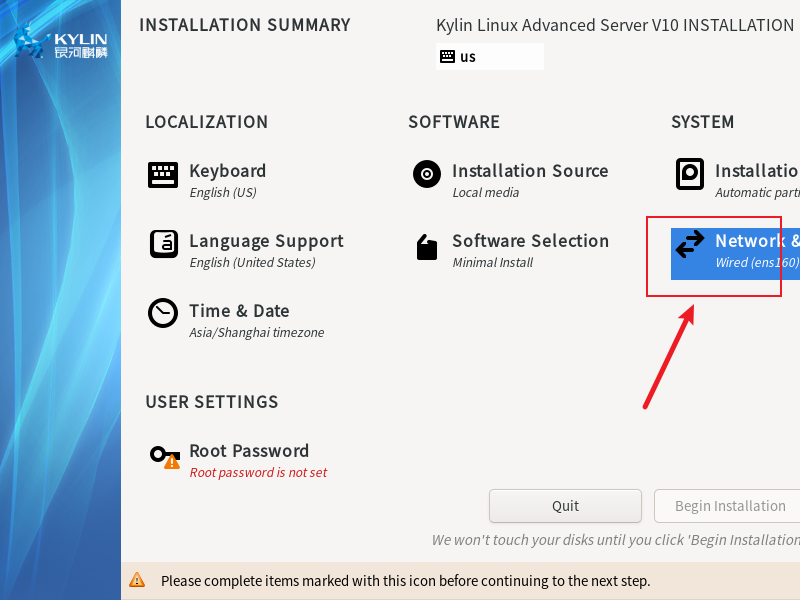Click the Kylin logo in sidebar
The width and height of the screenshot is (800, 600).
60,42
